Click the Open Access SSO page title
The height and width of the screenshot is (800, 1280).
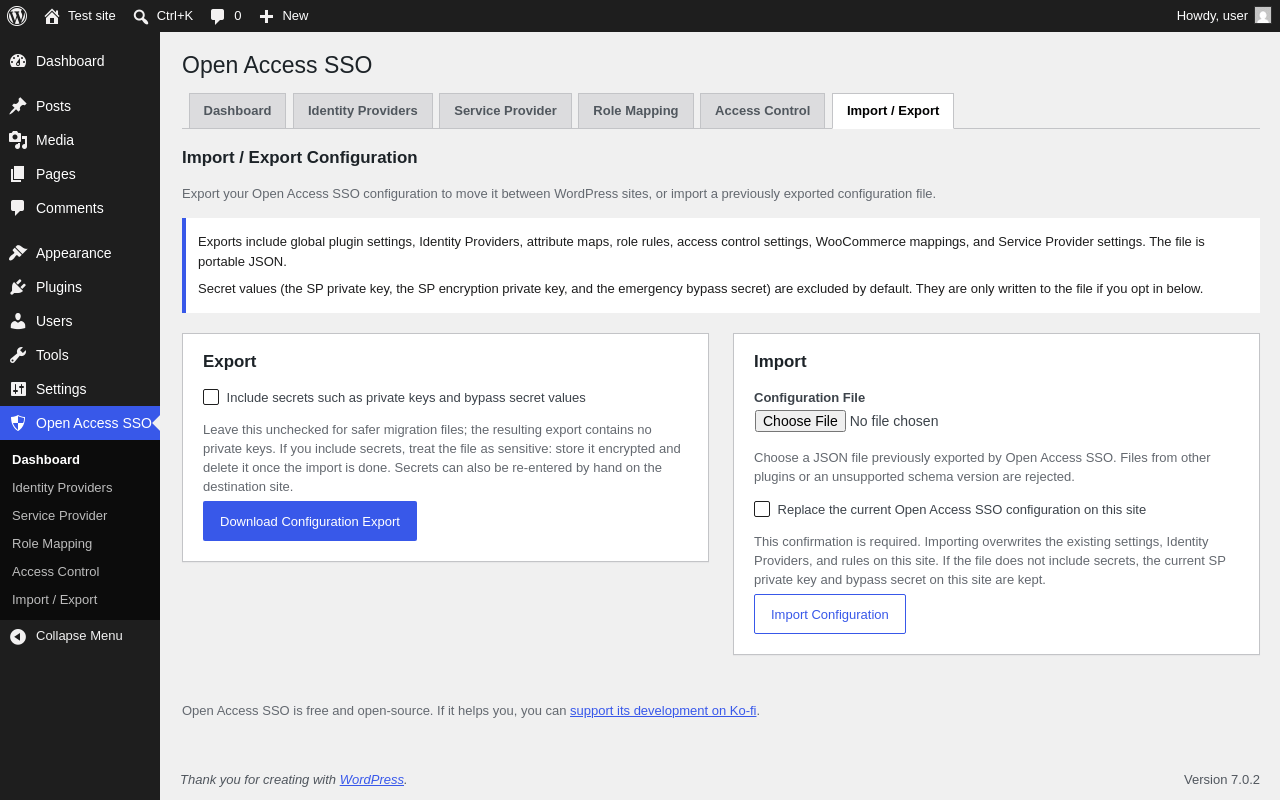pyautogui.click(x=277, y=65)
